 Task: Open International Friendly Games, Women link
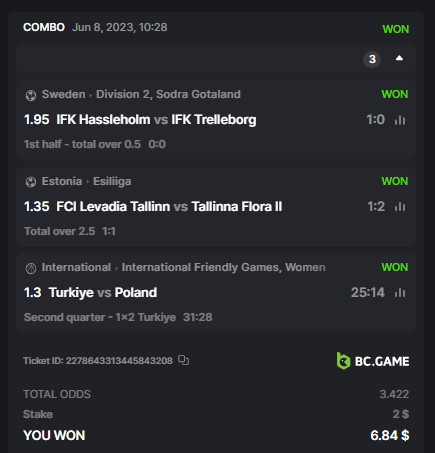coord(223,267)
